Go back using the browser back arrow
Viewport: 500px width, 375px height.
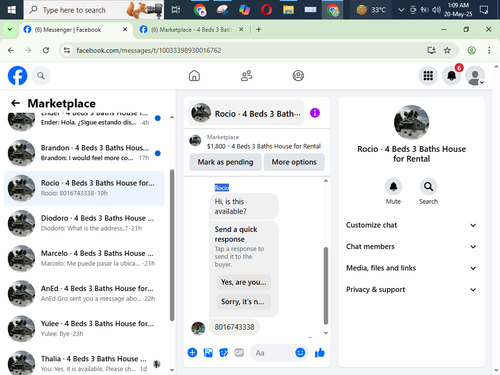(x=11, y=50)
